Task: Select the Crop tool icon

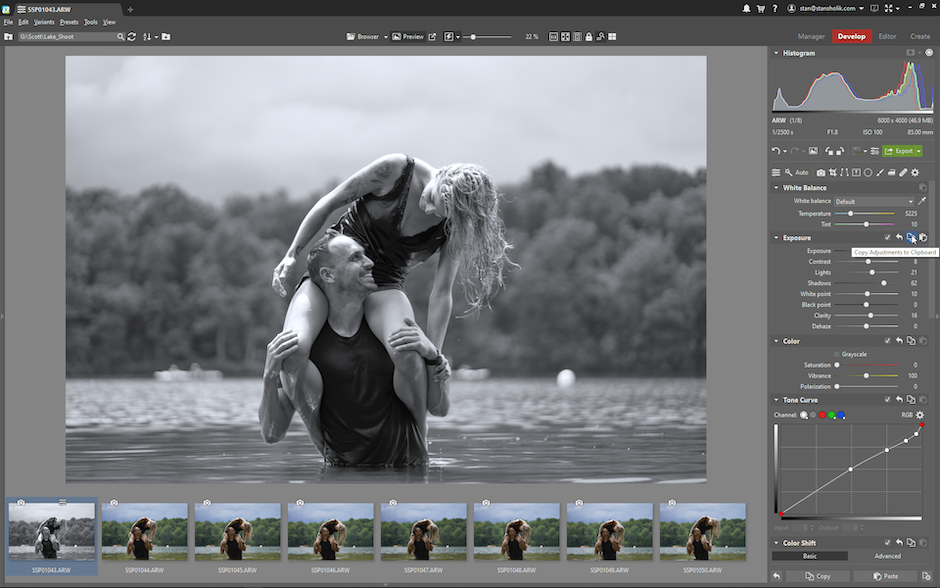Action: click(833, 173)
